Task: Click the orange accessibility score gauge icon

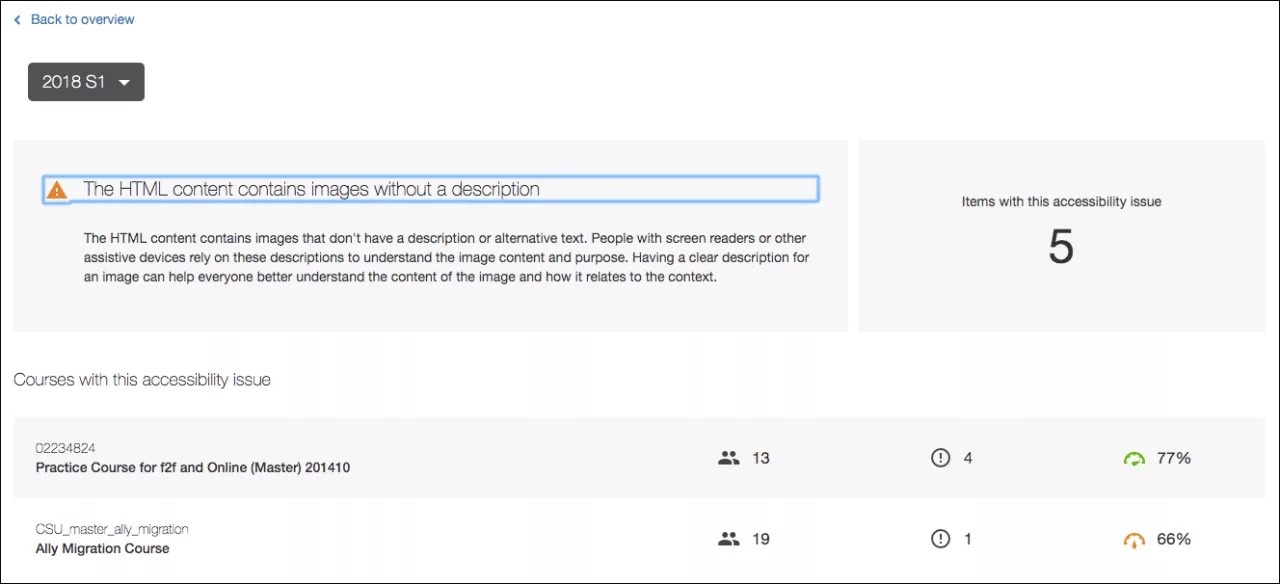Action: point(1134,540)
